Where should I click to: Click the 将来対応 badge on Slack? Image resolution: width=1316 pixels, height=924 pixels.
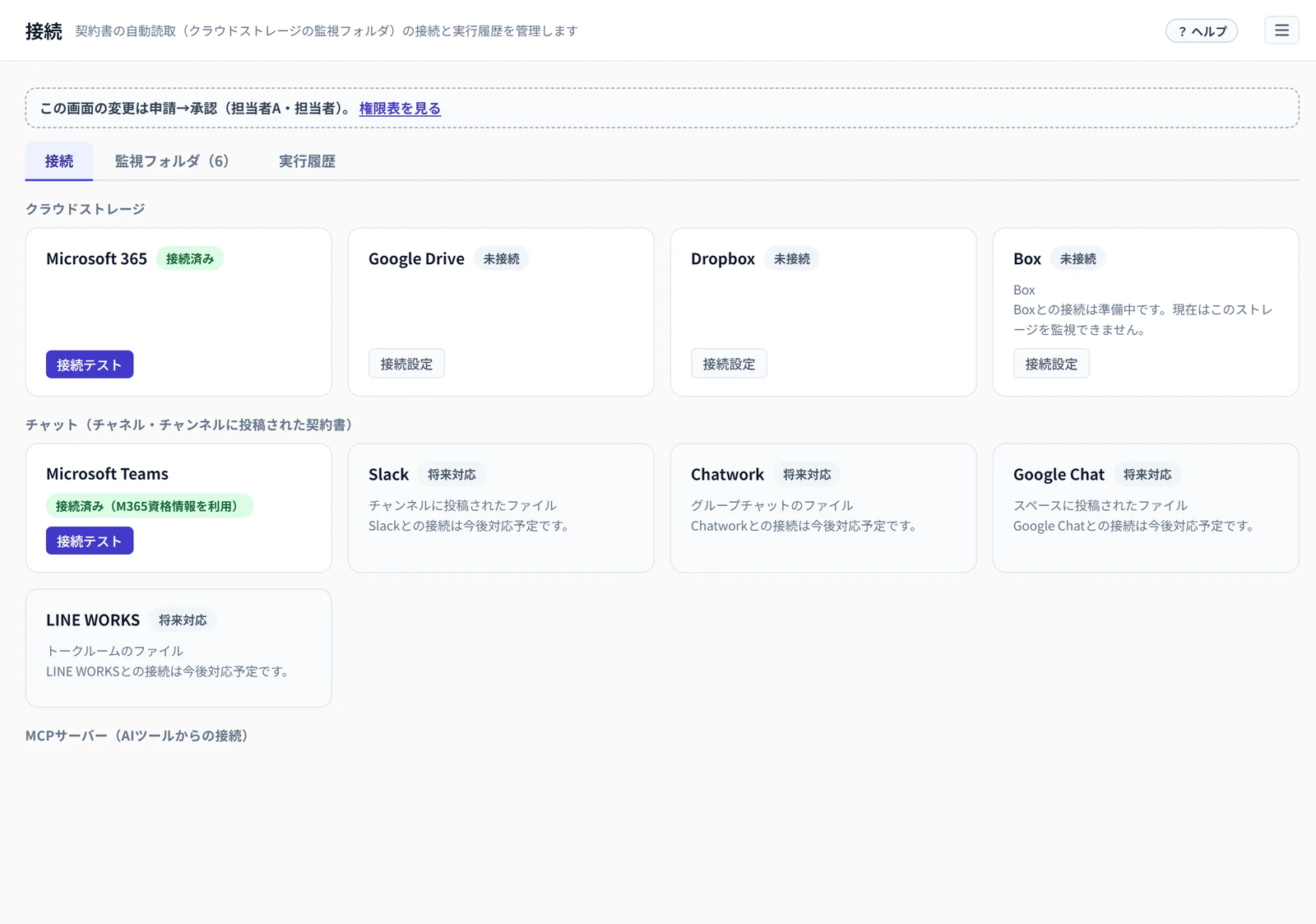[452, 475]
